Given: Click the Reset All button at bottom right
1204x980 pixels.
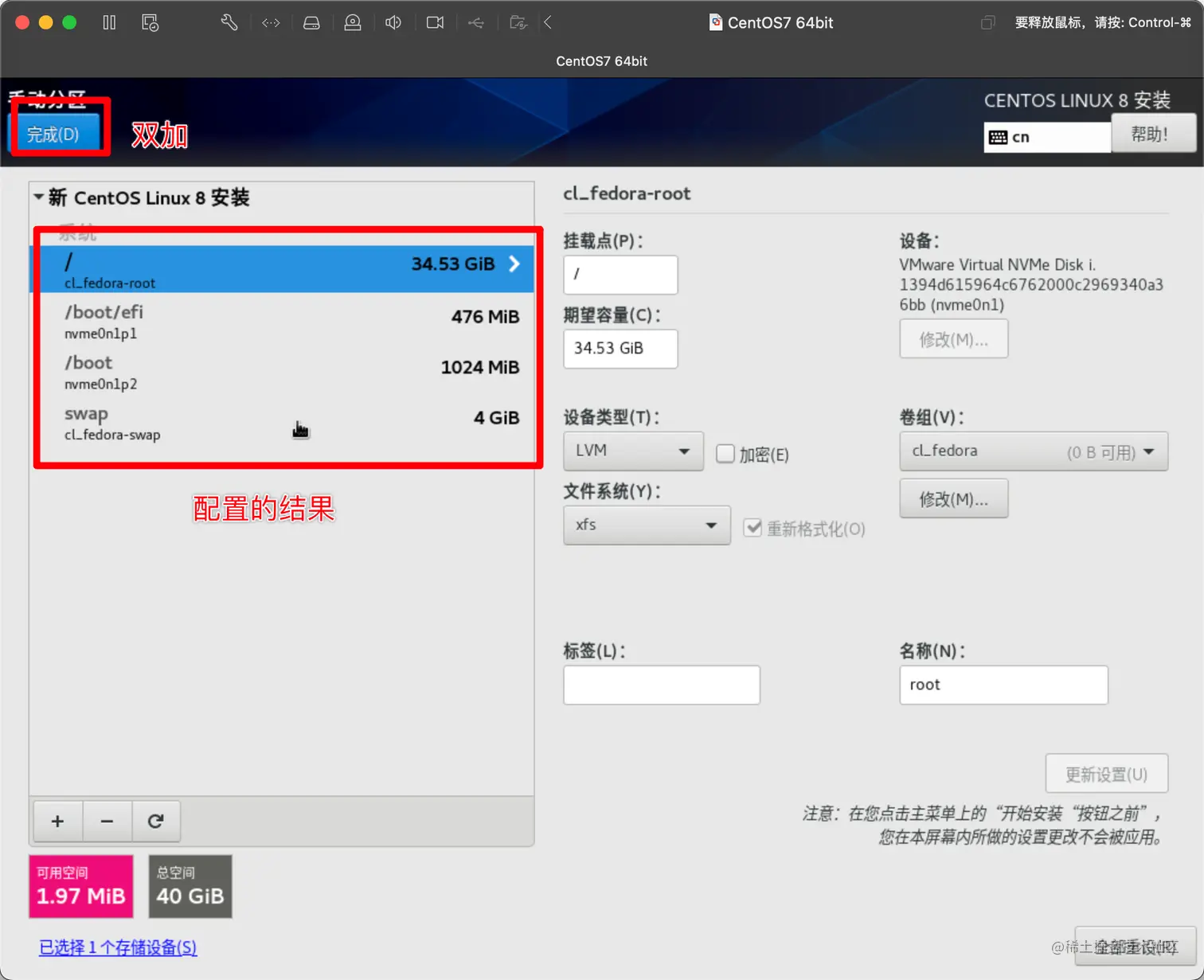Looking at the screenshot, I should 1135,947.
